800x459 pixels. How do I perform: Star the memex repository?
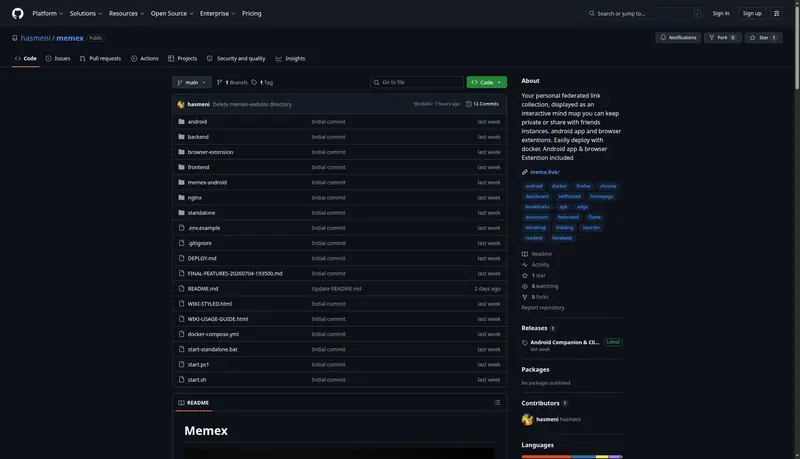(763, 37)
